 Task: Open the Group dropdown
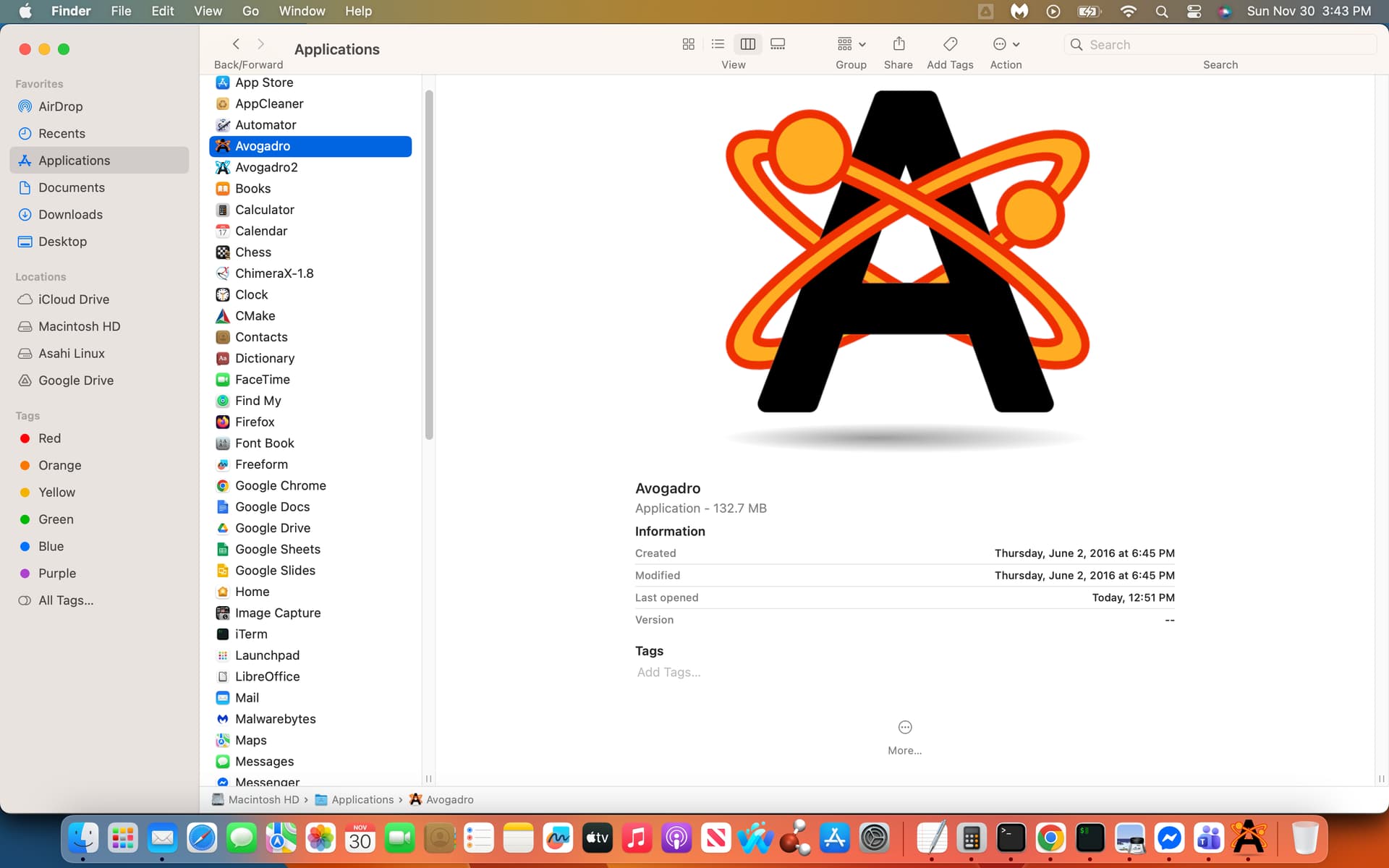(x=851, y=44)
